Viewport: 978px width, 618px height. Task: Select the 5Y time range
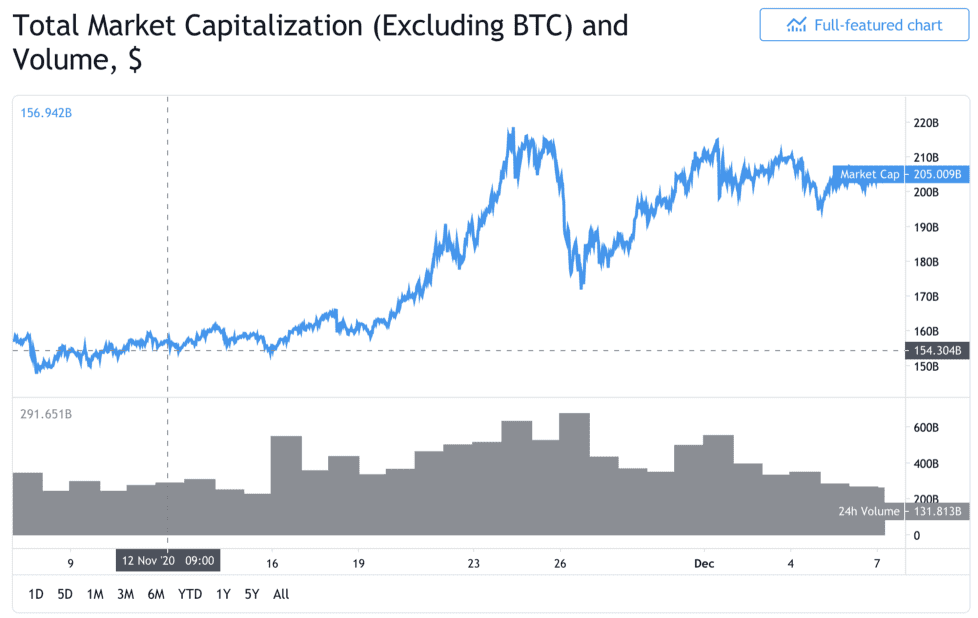(251, 594)
